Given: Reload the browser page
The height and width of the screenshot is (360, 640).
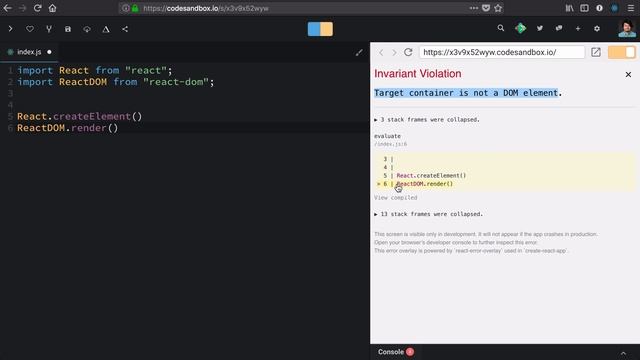Looking at the screenshot, I should [x=38, y=8].
